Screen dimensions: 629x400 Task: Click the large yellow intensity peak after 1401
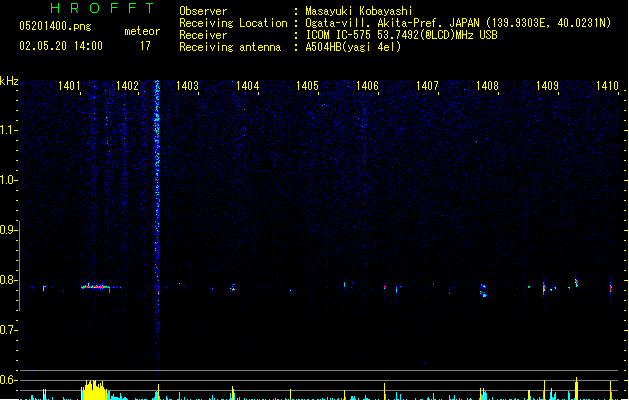94,390
